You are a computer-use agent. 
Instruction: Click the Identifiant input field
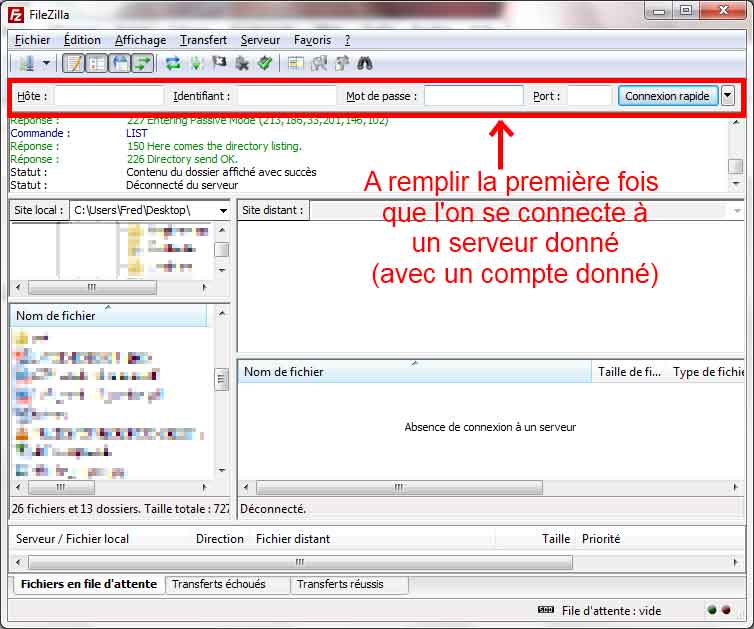click(287, 96)
